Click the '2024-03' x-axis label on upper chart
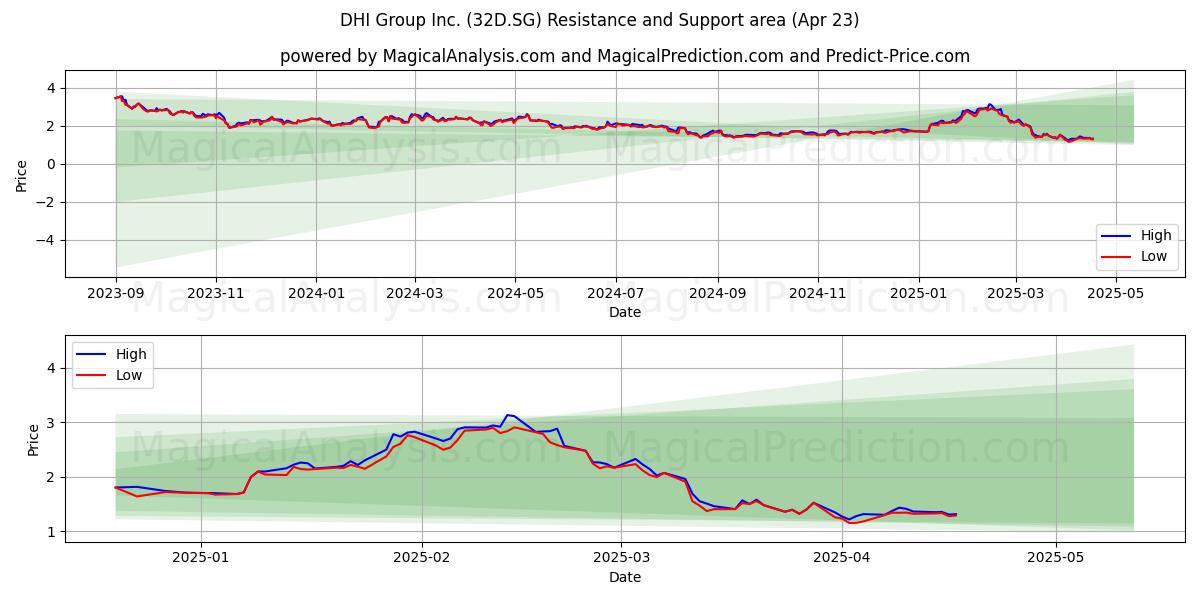The image size is (1200, 600). point(414,294)
